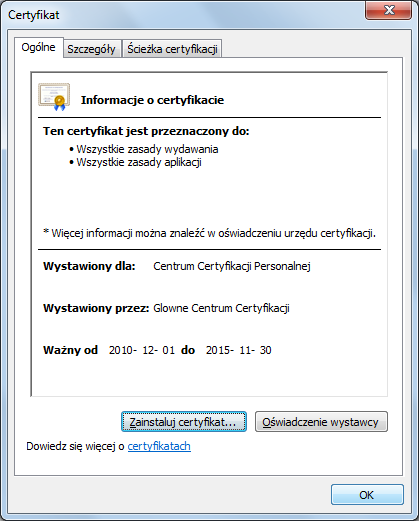Viewport: 419px width, 521px height.
Task: Click the Certyfikat title bar text
Action: point(34,15)
